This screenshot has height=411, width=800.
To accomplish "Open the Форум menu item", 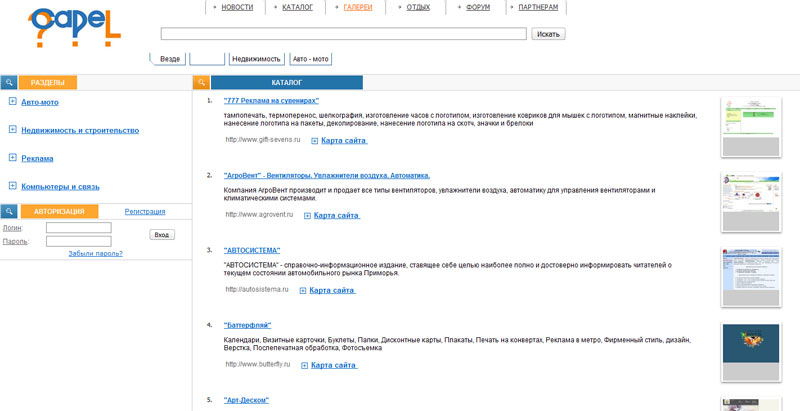I will point(478,7).
